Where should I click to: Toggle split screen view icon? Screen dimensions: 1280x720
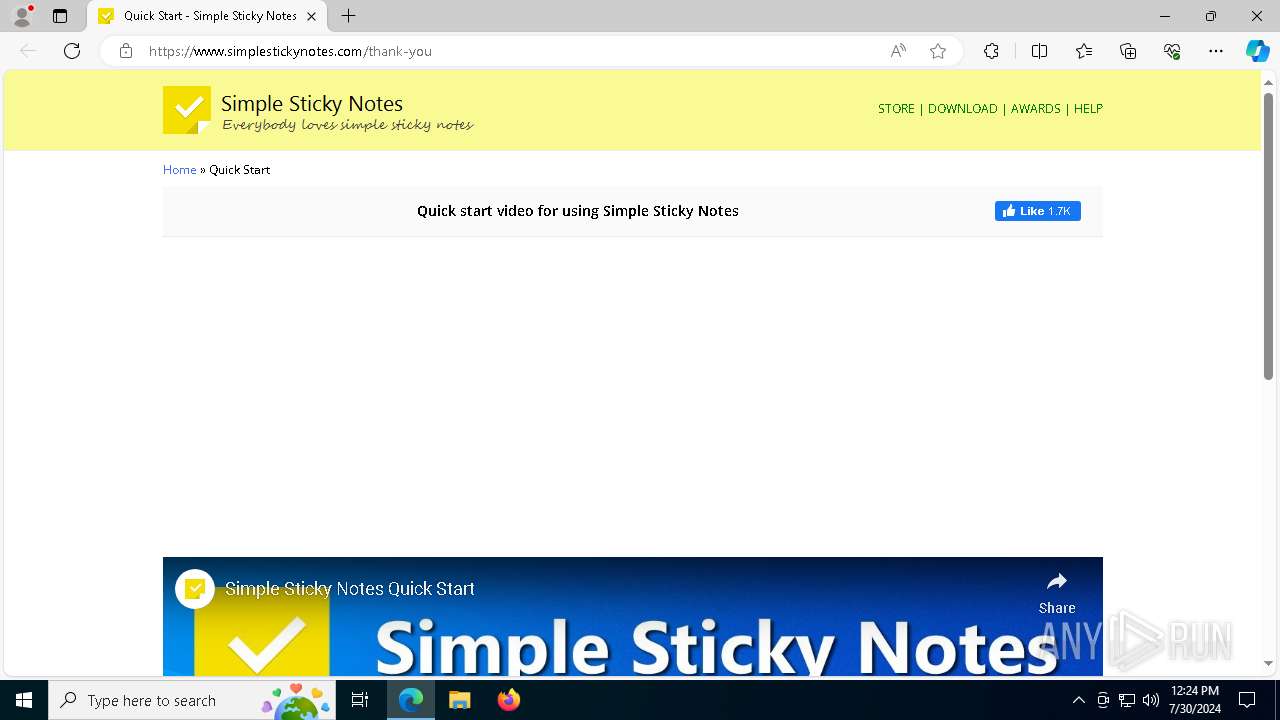[1039, 51]
